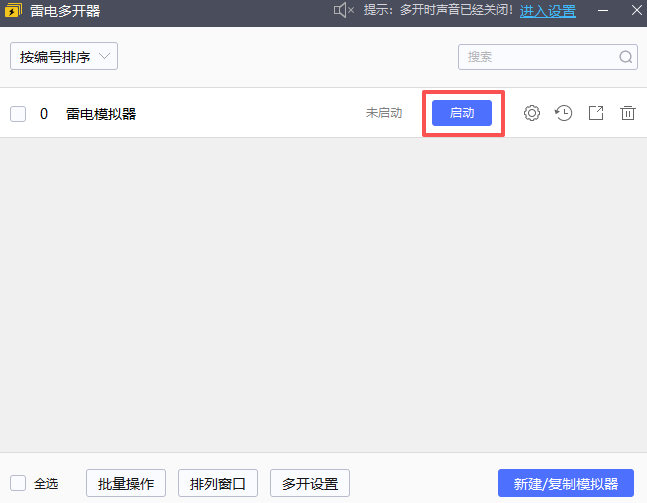Screen dimensions: 647x503
Task: Open 多开设置 multi-instance settings
Action: tap(310, 483)
